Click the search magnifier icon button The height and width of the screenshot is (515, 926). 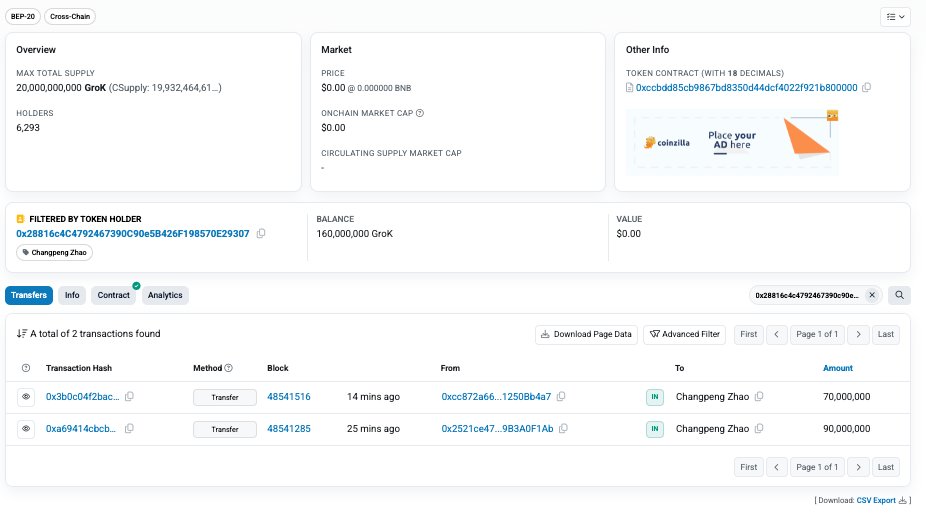(x=899, y=295)
